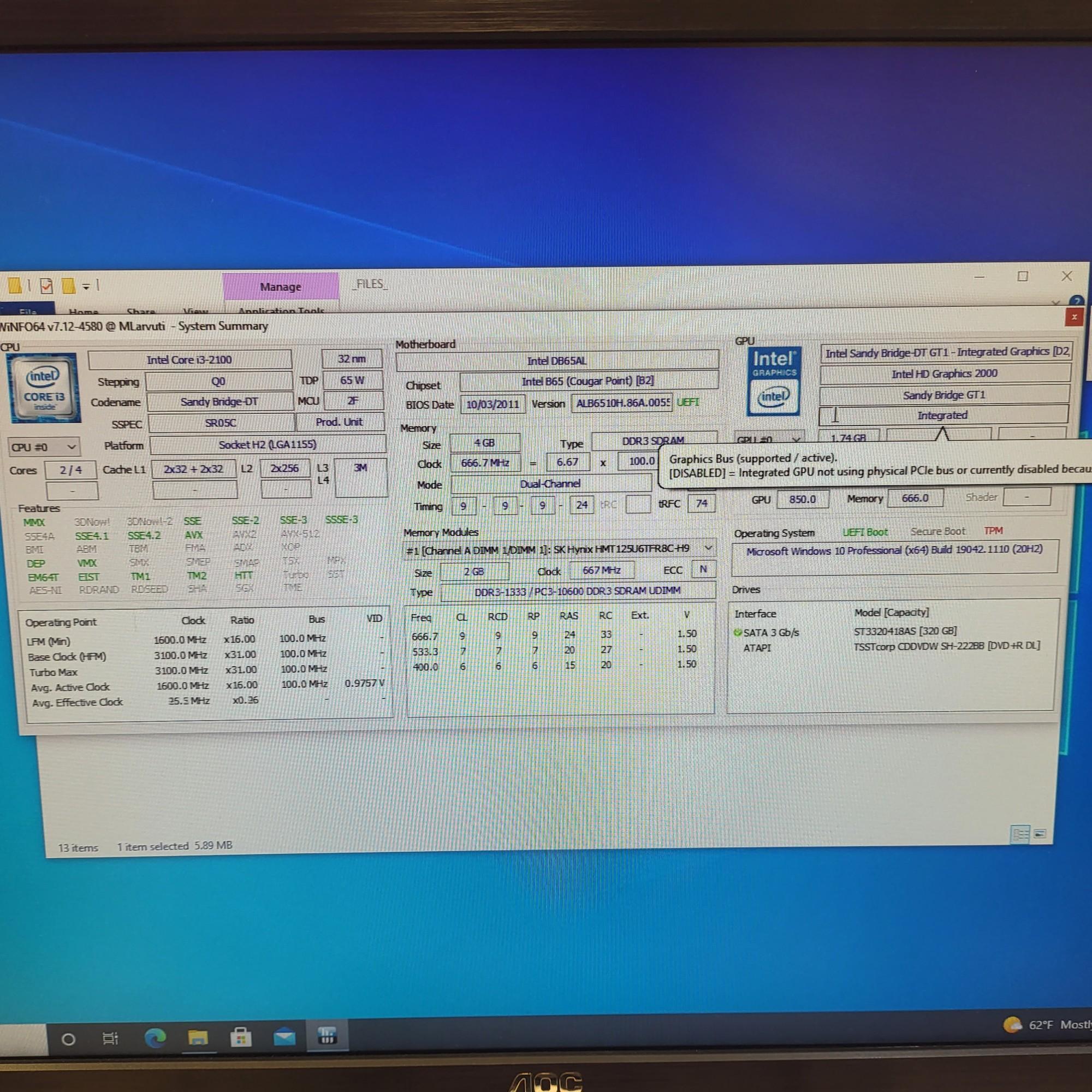Image resolution: width=1092 pixels, height=1092 pixels.
Task: Open the Share tab in Explorer ribbon
Action: pyautogui.click(x=141, y=311)
